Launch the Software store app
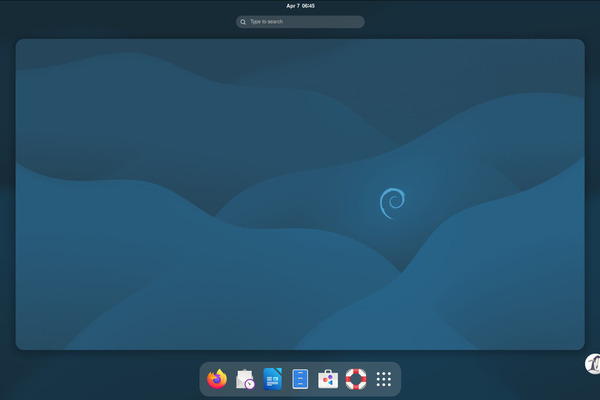Screen dimensions: 600x400 [x=328, y=379]
